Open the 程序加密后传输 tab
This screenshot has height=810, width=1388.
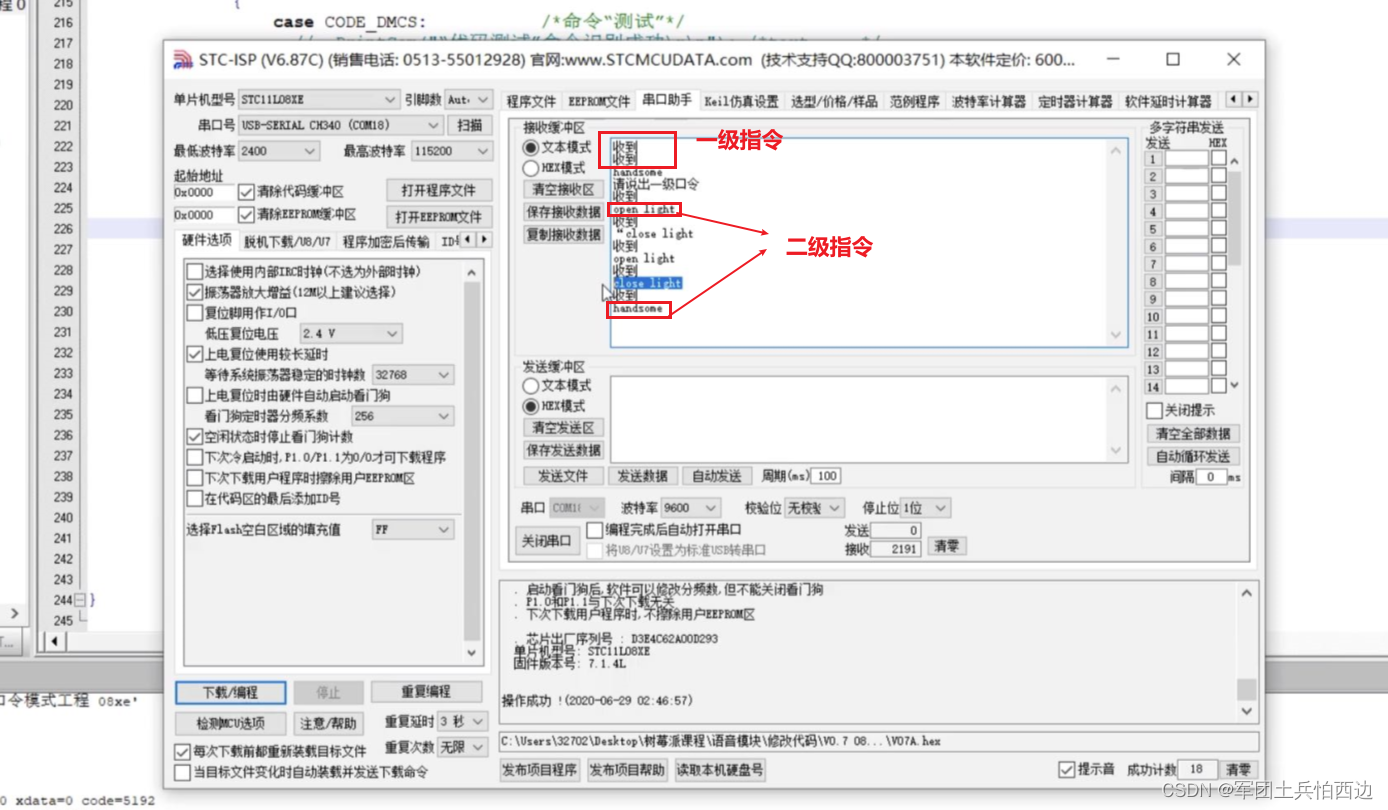pyautogui.click(x=386, y=241)
